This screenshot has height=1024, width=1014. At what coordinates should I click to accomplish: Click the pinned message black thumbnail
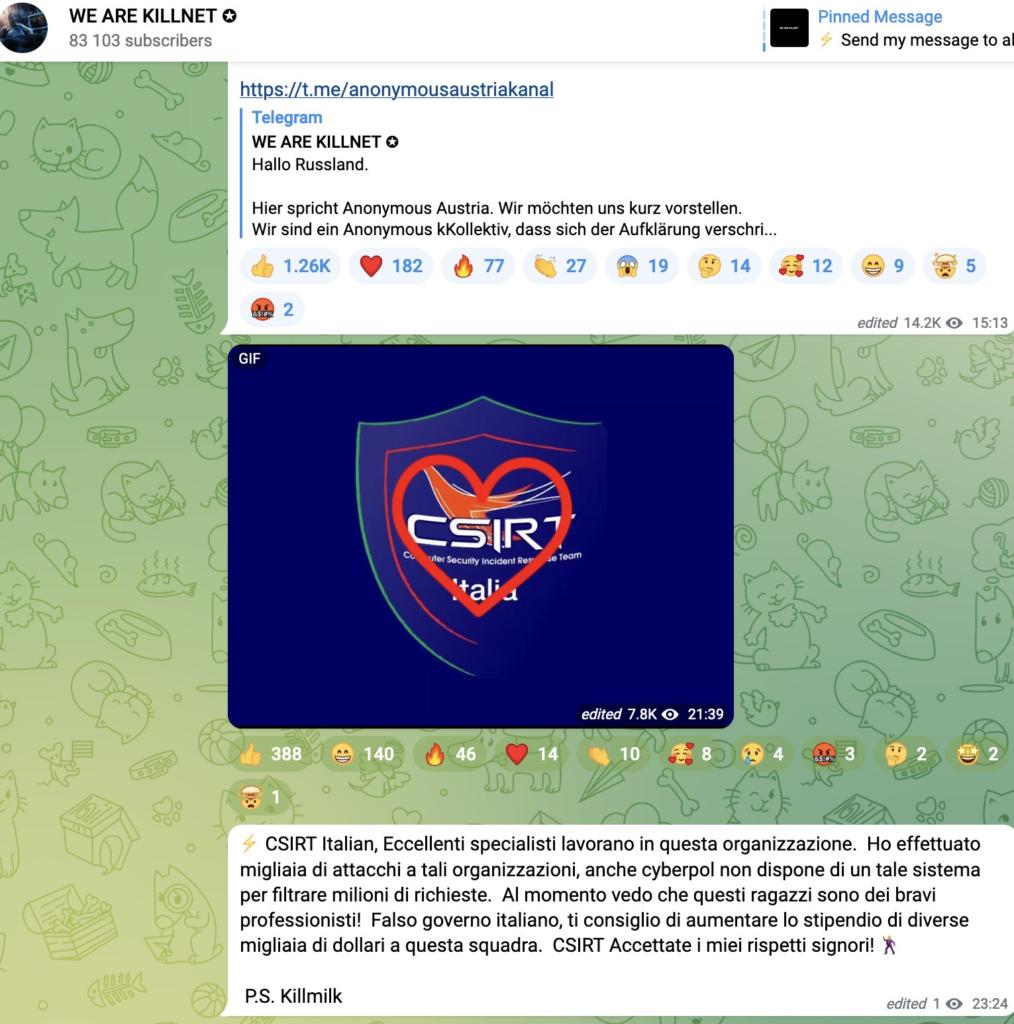789,28
